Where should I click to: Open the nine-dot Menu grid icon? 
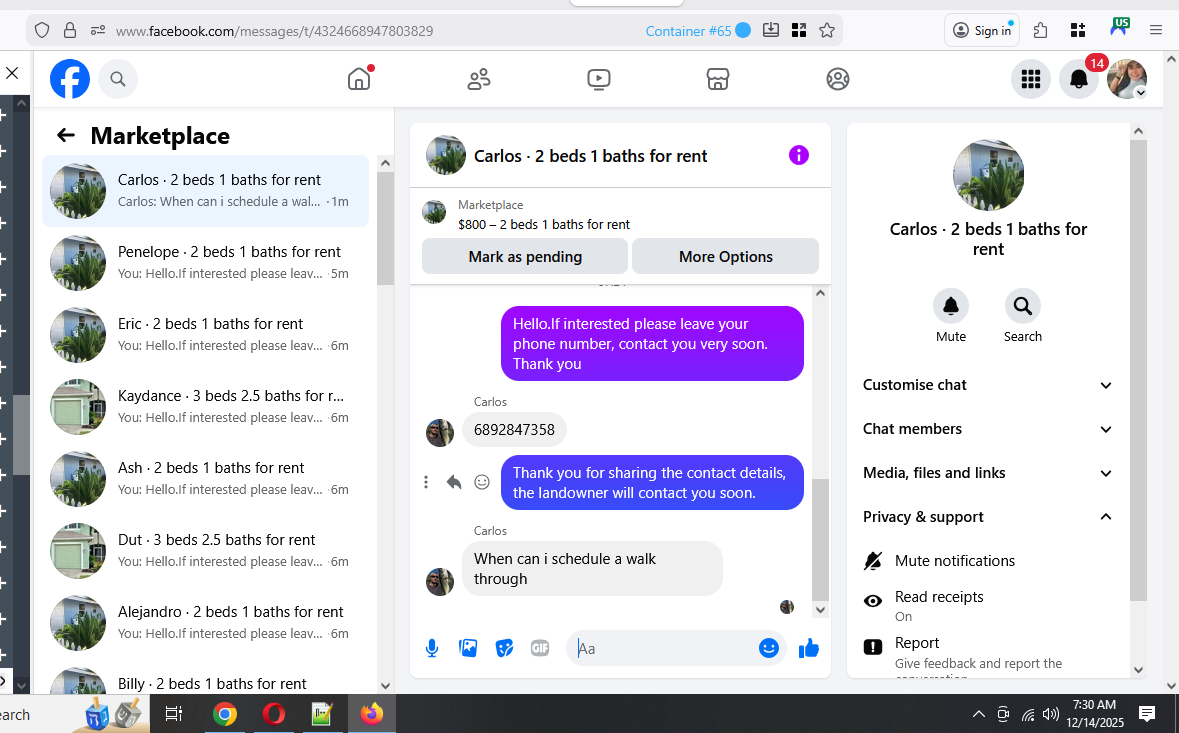(x=1031, y=79)
